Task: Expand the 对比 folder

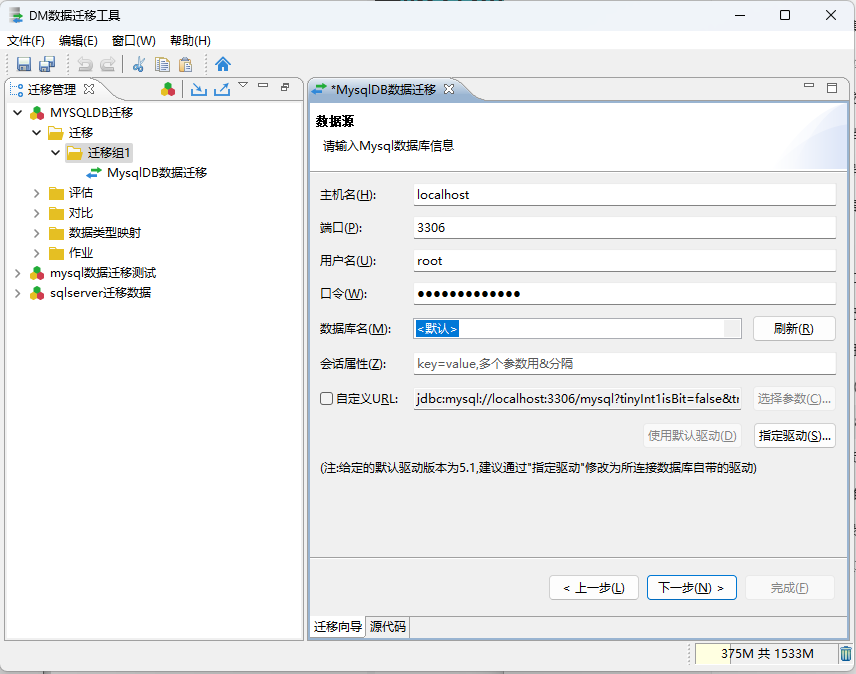Action: (37, 213)
